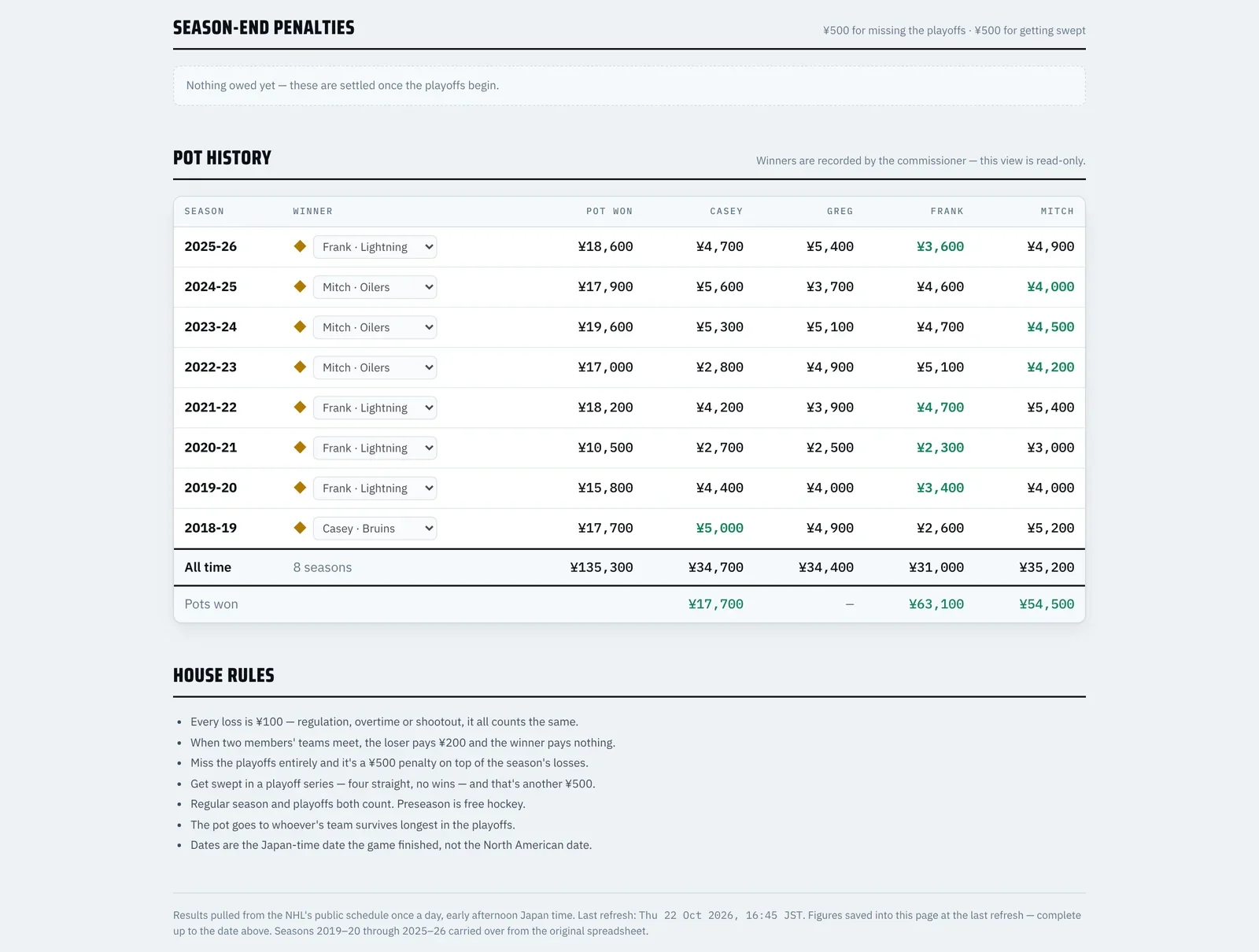Click Frank's green ¥63,100 pots won total

(x=936, y=604)
